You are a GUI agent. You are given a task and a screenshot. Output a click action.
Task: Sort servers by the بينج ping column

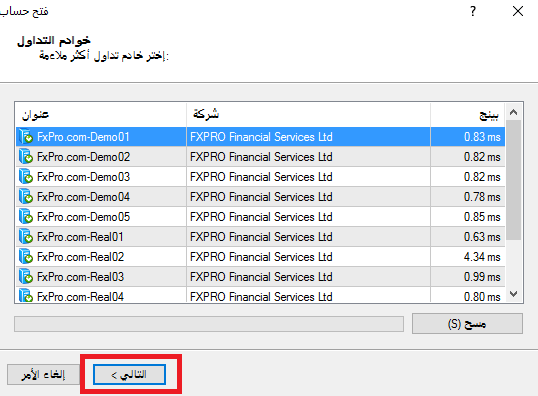point(468,115)
